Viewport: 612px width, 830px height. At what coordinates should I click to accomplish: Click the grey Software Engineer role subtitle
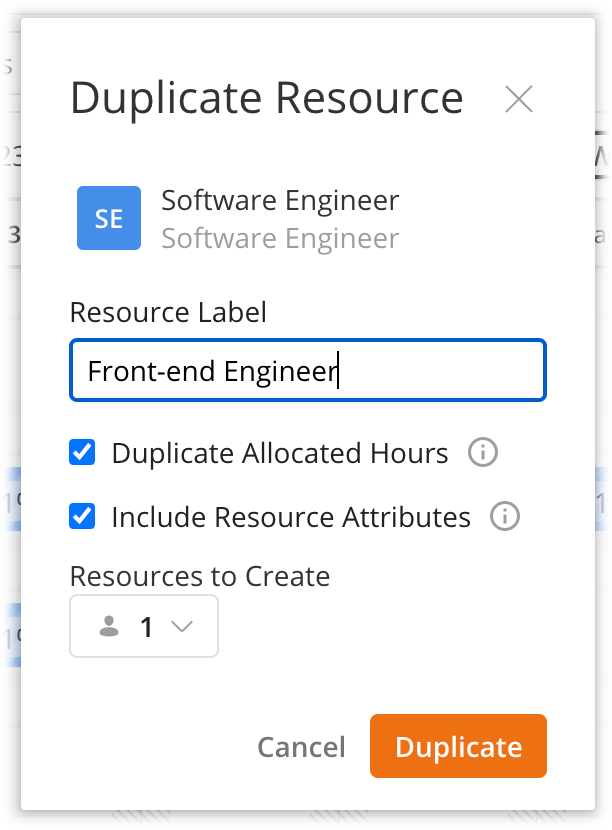pos(280,239)
